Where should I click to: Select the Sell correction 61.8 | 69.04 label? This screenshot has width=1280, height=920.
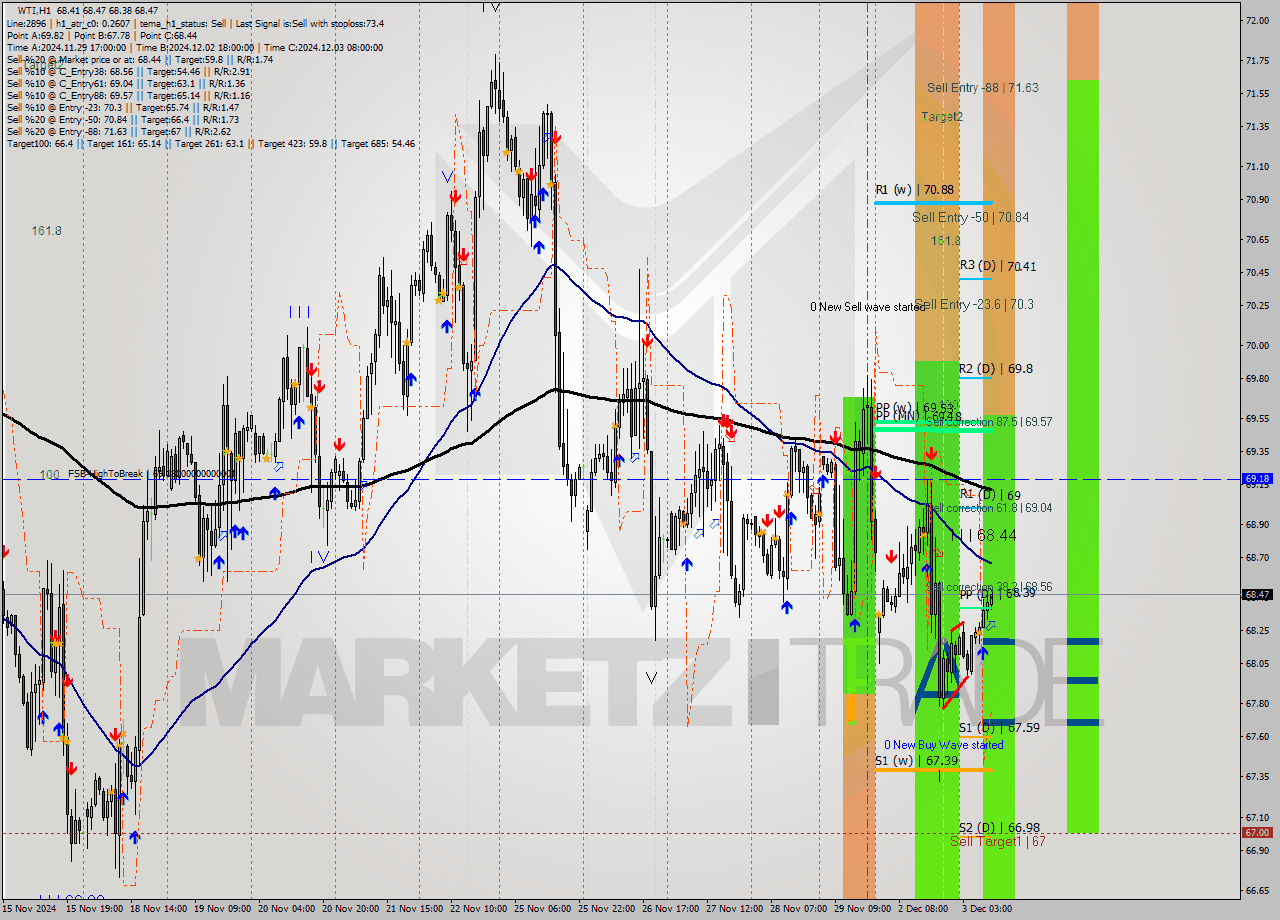(x=989, y=508)
